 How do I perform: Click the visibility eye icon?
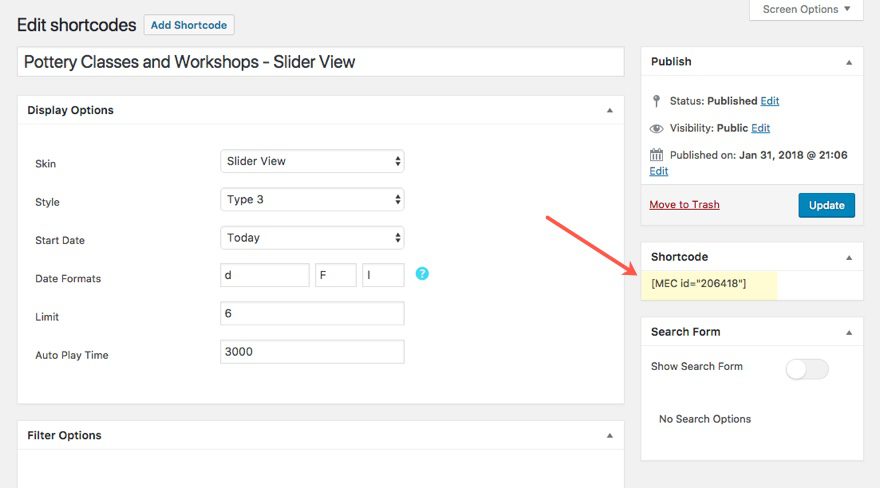pos(656,128)
